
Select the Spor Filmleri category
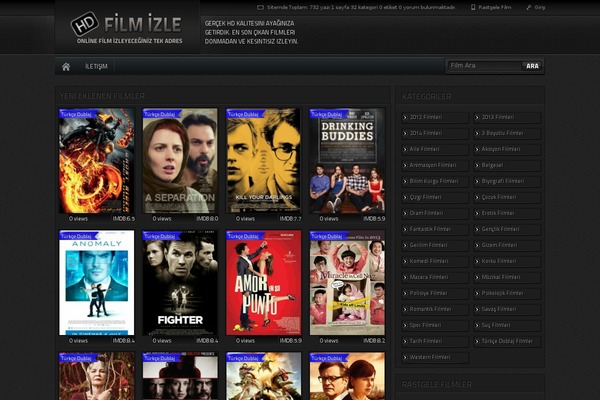click(435, 325)
